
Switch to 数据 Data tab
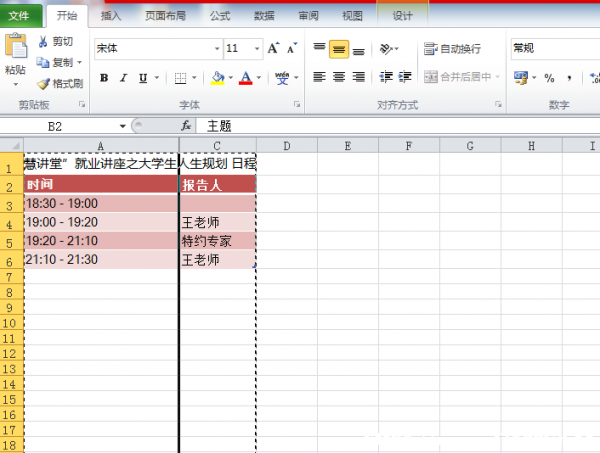[264, 16]
